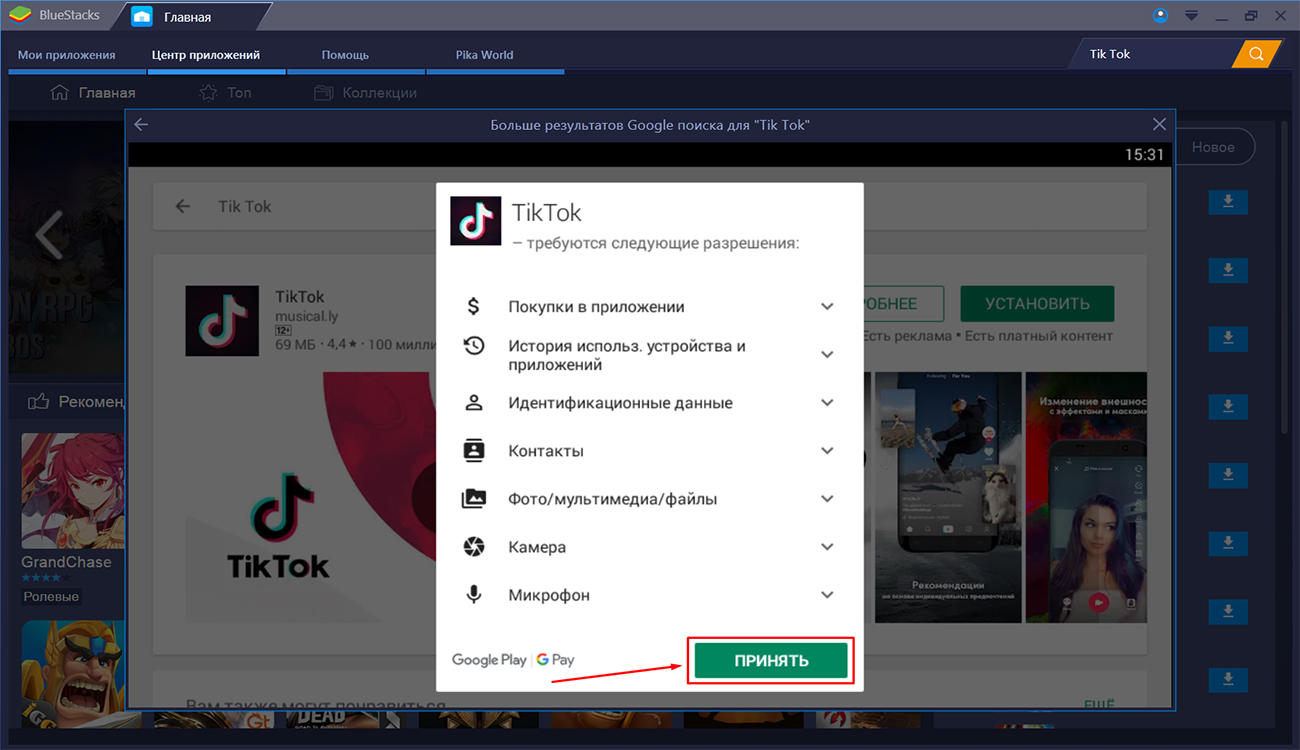Click the УСТАНОВИТЬ install button
The image size is (1300, 750).
(x=1037, y=304)
